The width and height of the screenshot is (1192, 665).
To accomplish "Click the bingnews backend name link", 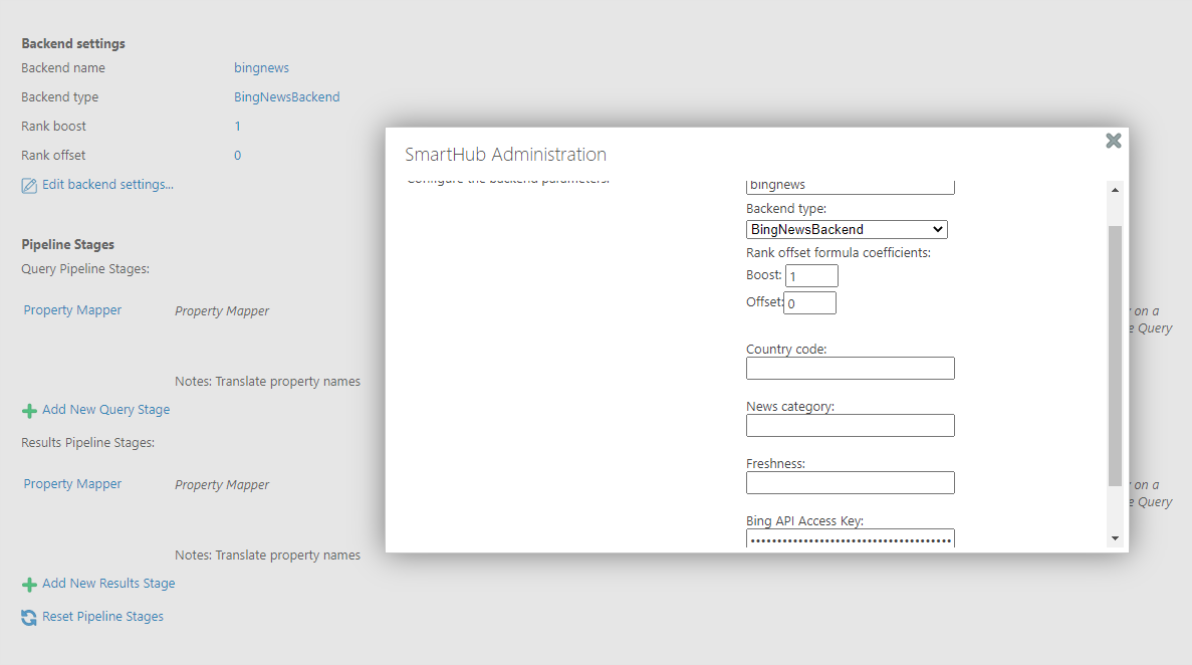I will pos(261,68).
